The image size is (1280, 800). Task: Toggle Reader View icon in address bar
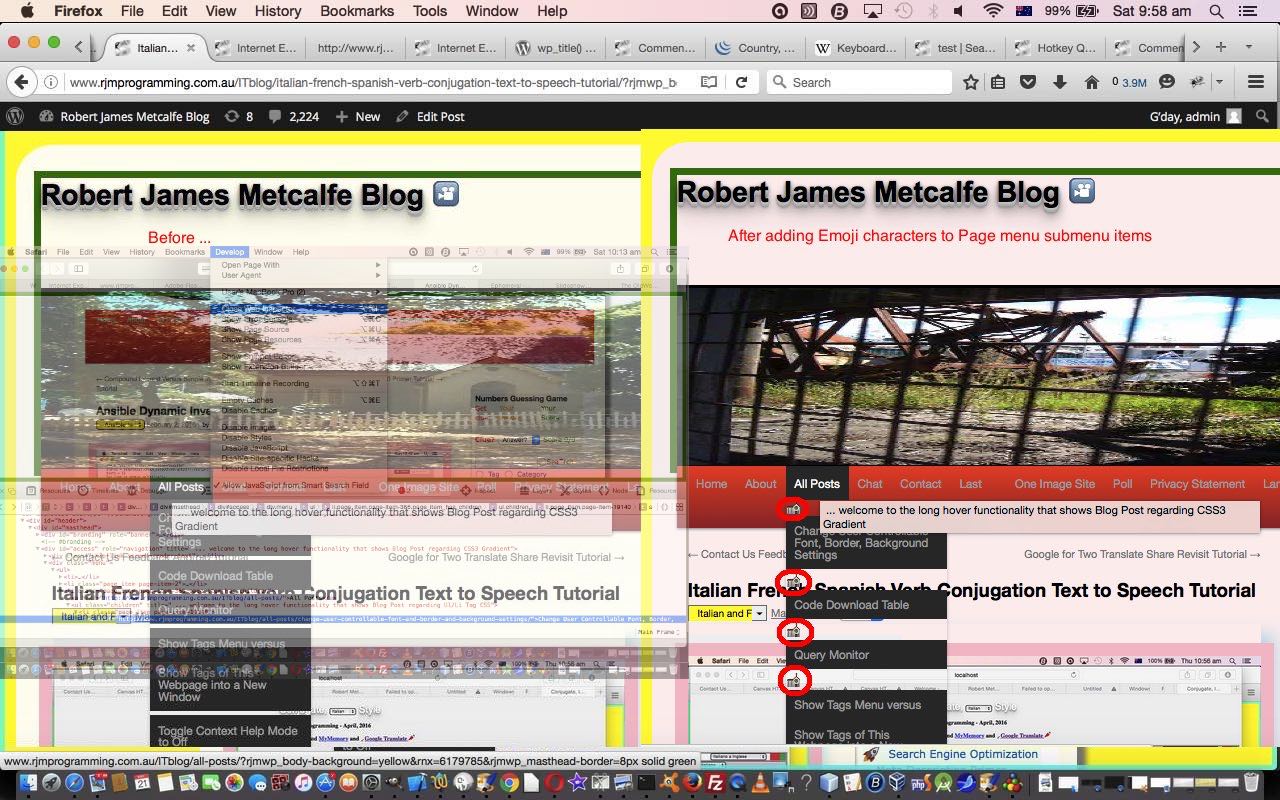point(708,82)
